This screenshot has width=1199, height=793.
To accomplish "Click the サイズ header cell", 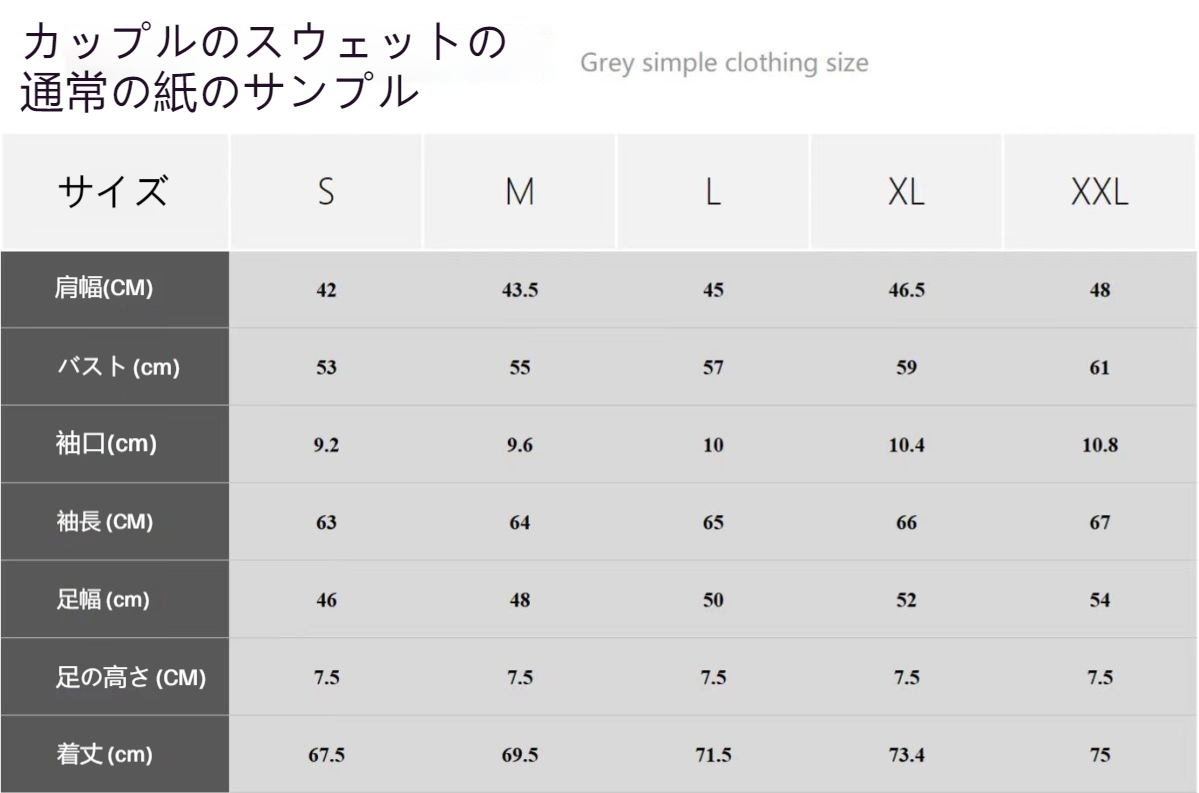I will coord(113,191).
